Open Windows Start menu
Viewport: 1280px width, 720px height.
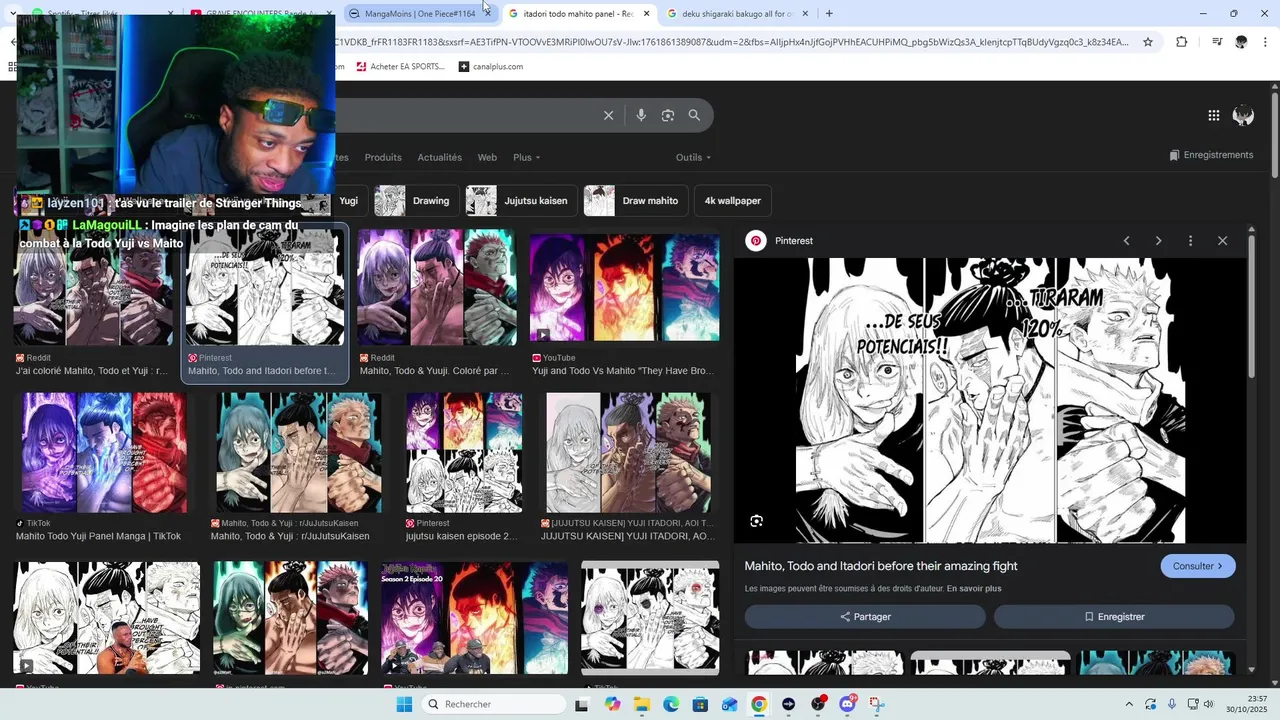click(404, 704)
